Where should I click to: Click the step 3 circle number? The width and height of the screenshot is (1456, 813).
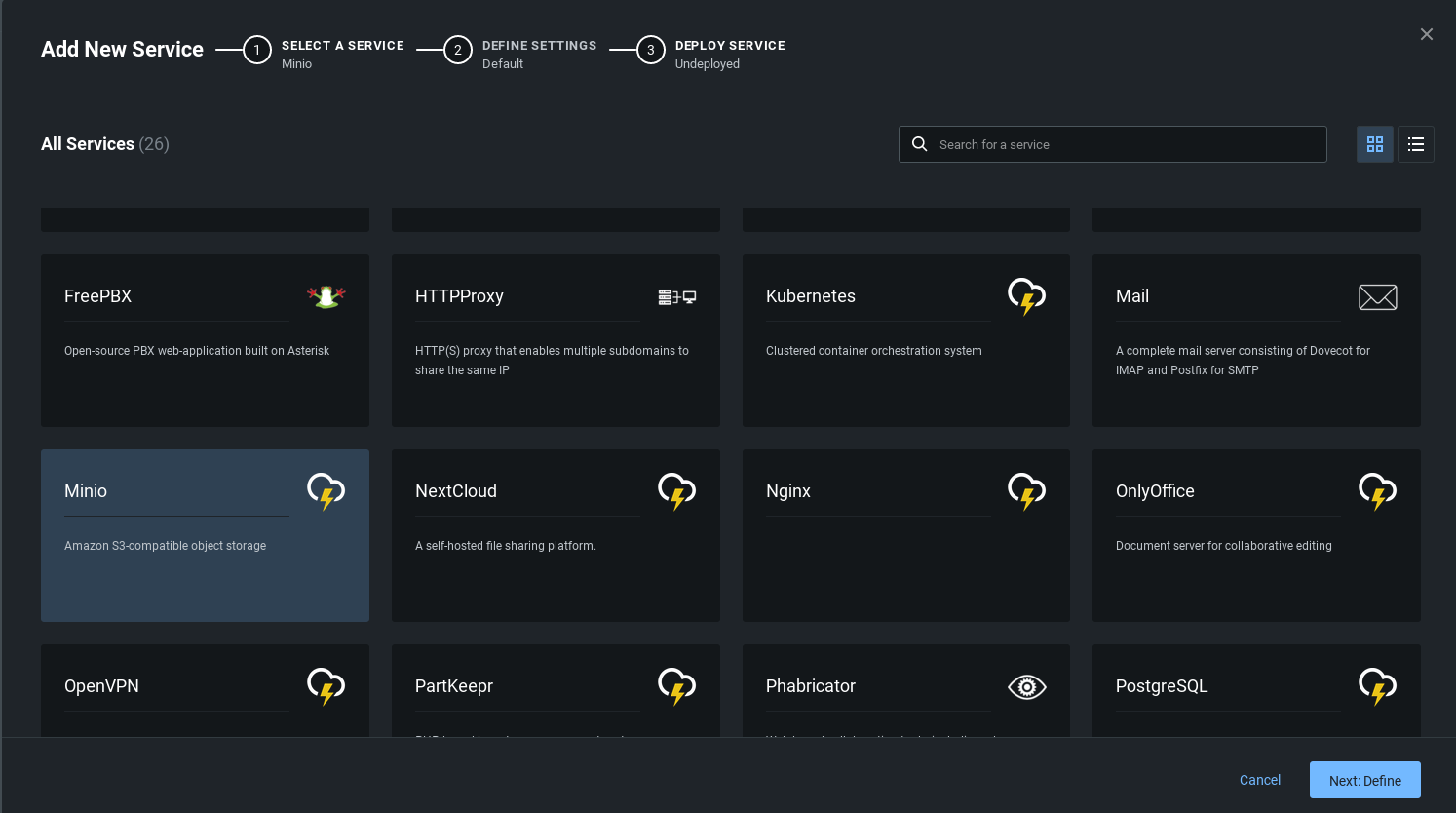click(651, 50)
